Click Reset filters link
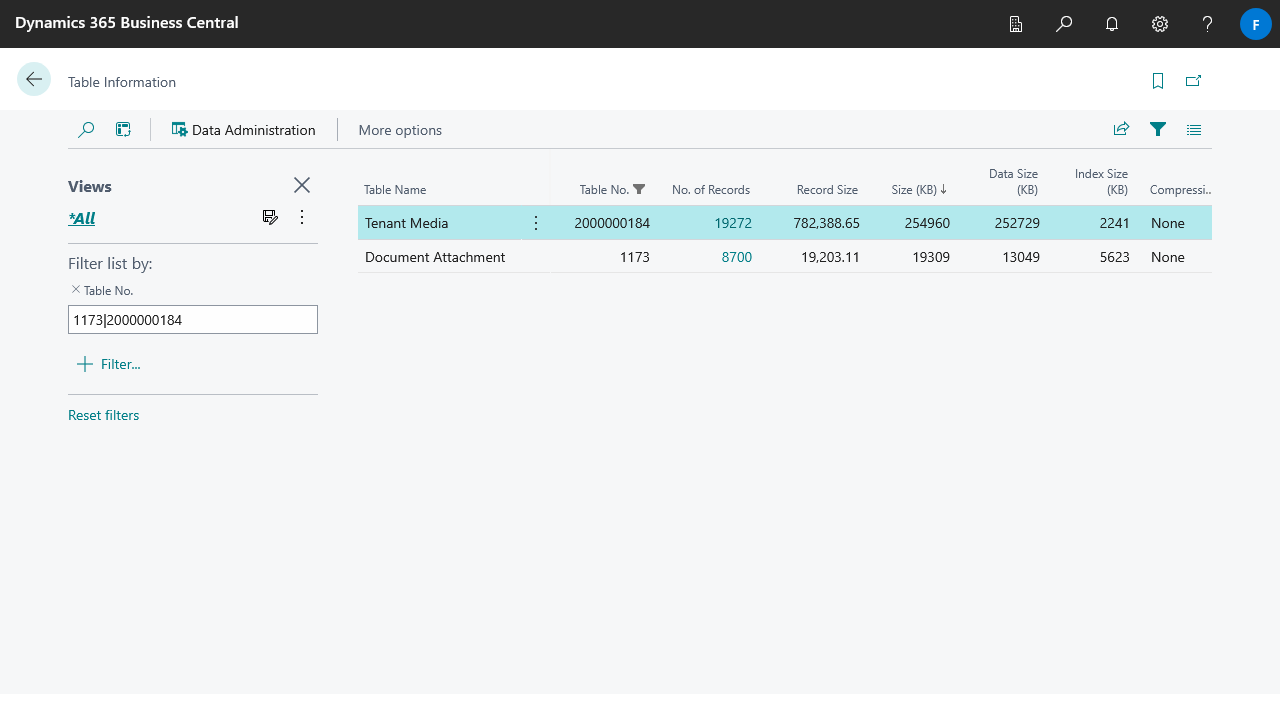This screenshot has width=1280, height=720. click(x=104, y=415)
